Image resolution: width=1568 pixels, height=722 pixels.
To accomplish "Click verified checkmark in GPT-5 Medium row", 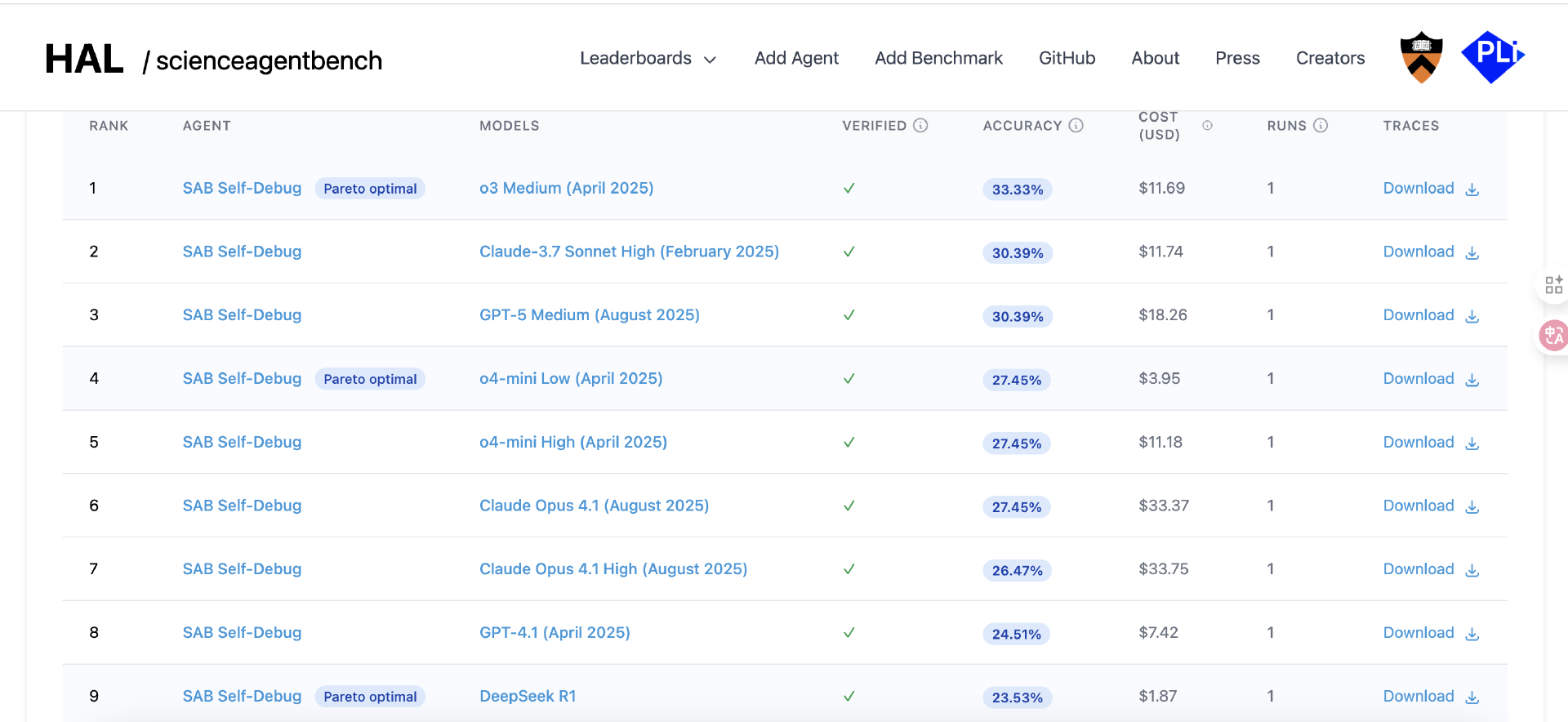I will (x=849, y=314).
